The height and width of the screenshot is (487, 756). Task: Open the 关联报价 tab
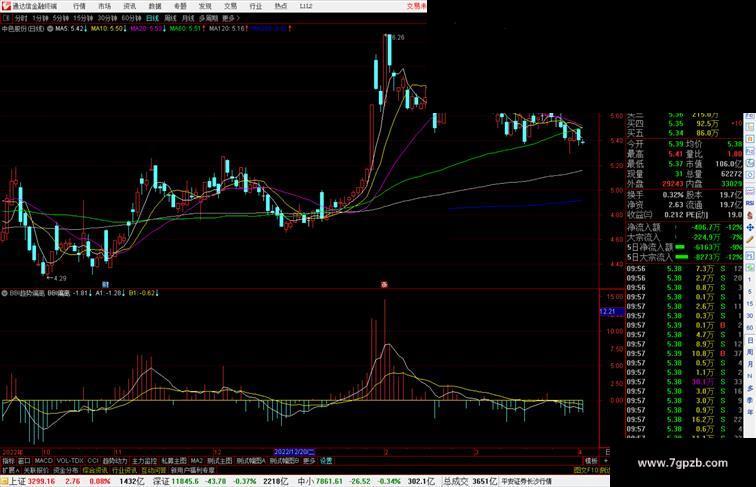coord(36,470)
